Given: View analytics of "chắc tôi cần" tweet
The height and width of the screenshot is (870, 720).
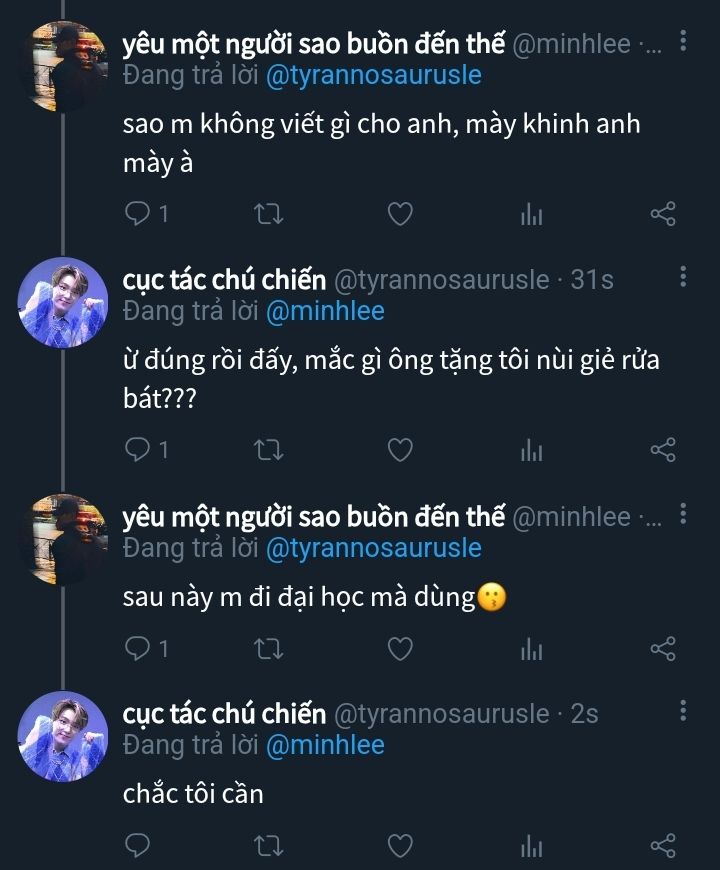Looking at the screenshot, I should pyautogui.click(x=531, y=846).
